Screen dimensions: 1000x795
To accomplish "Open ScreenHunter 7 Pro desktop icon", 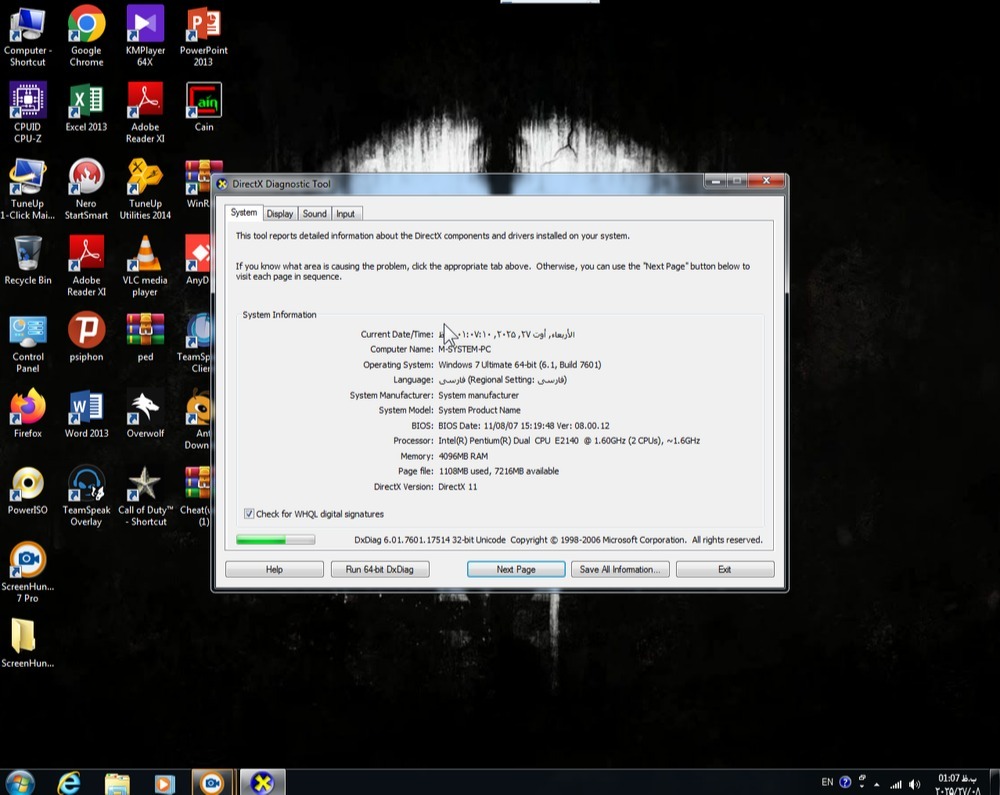I will [x=27, y=572].
